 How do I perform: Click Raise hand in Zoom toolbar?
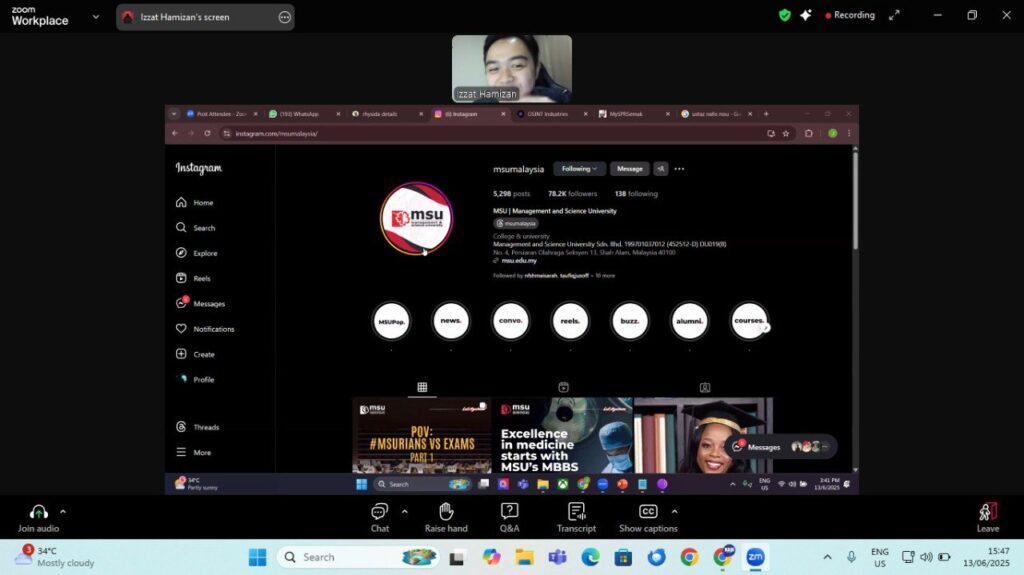[446, 518]
